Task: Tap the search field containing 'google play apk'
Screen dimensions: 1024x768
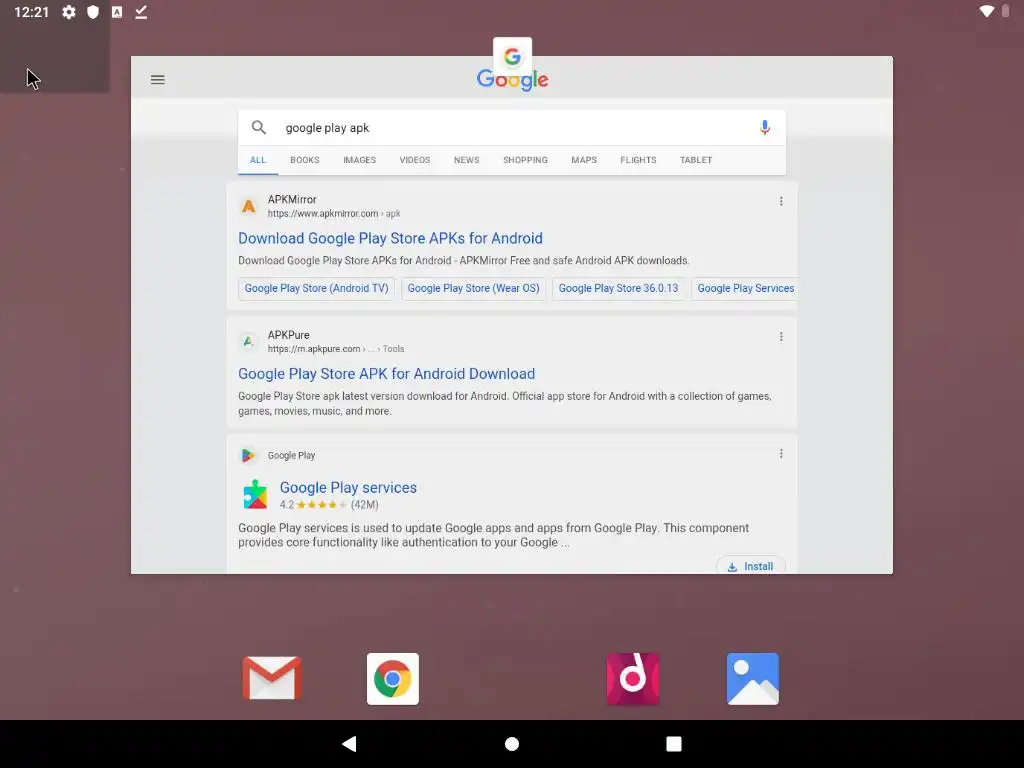Action: [x=512, y=128]
